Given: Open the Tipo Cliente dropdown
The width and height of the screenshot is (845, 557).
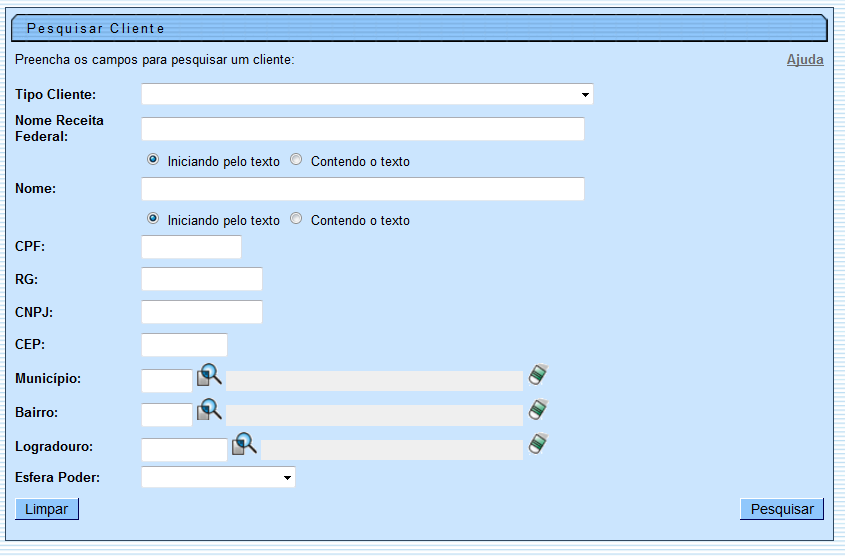Looking at the screenshot, I should pos(367,94).
